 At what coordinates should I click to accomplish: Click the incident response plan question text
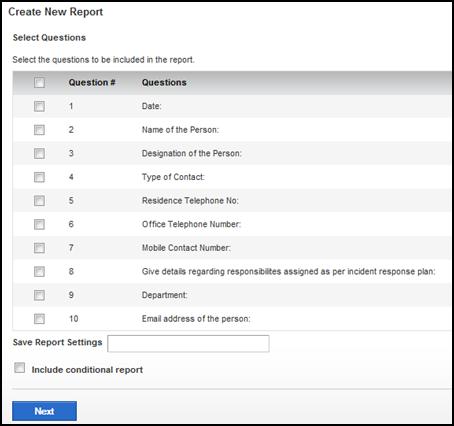(289, 271)
